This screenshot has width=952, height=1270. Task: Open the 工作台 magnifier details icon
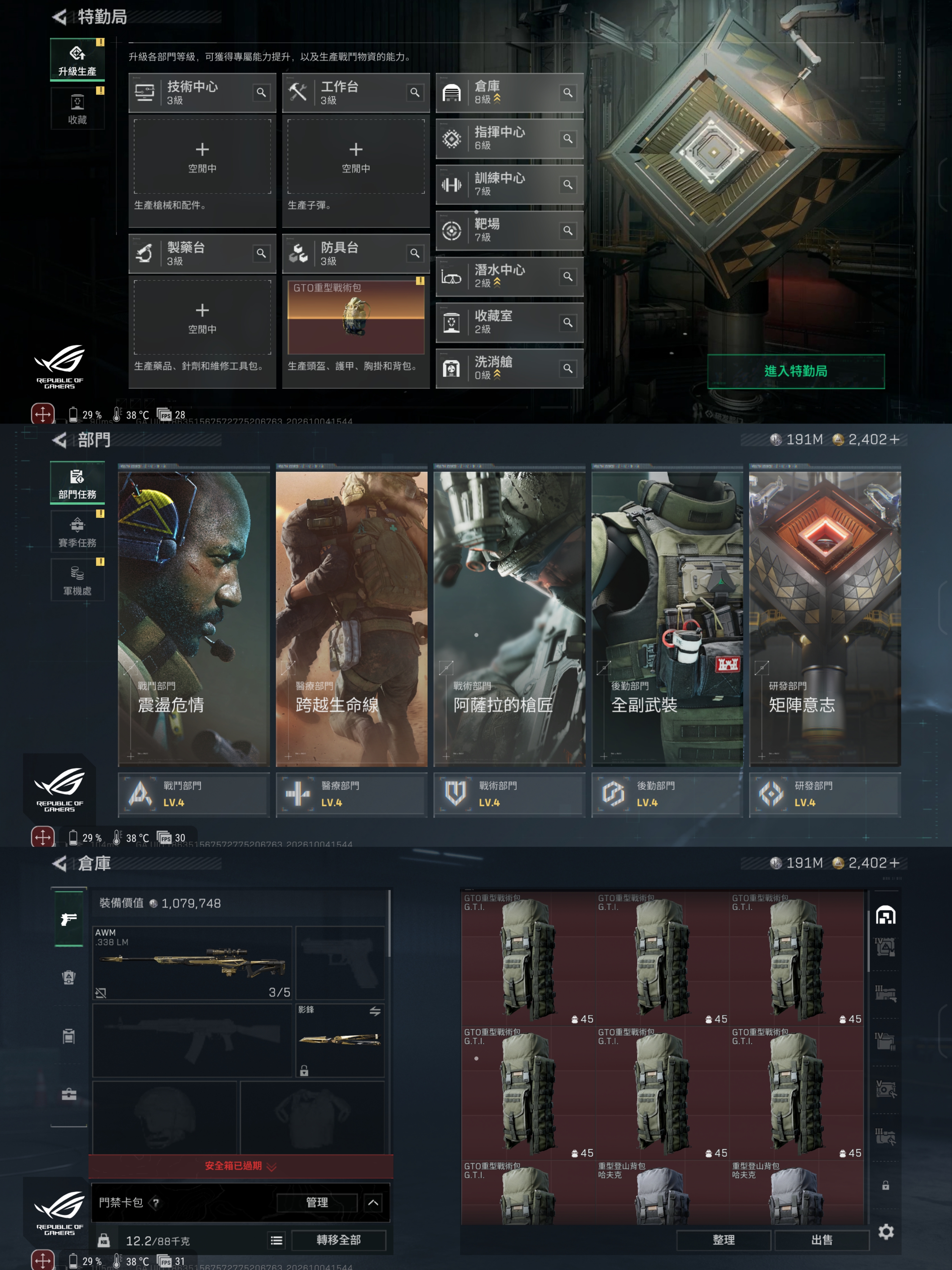pyautogui.click(x=415, y=92)
